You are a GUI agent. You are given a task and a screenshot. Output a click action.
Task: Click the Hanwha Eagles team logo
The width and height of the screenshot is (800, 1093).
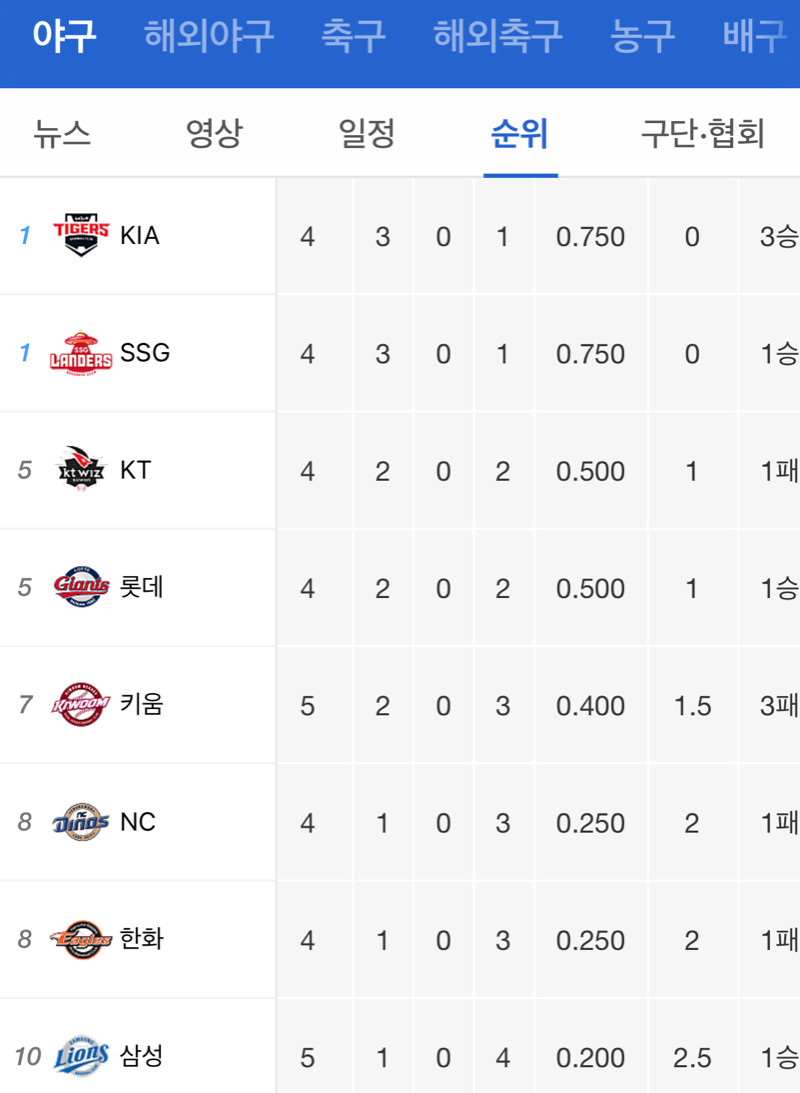click(81, 939)
